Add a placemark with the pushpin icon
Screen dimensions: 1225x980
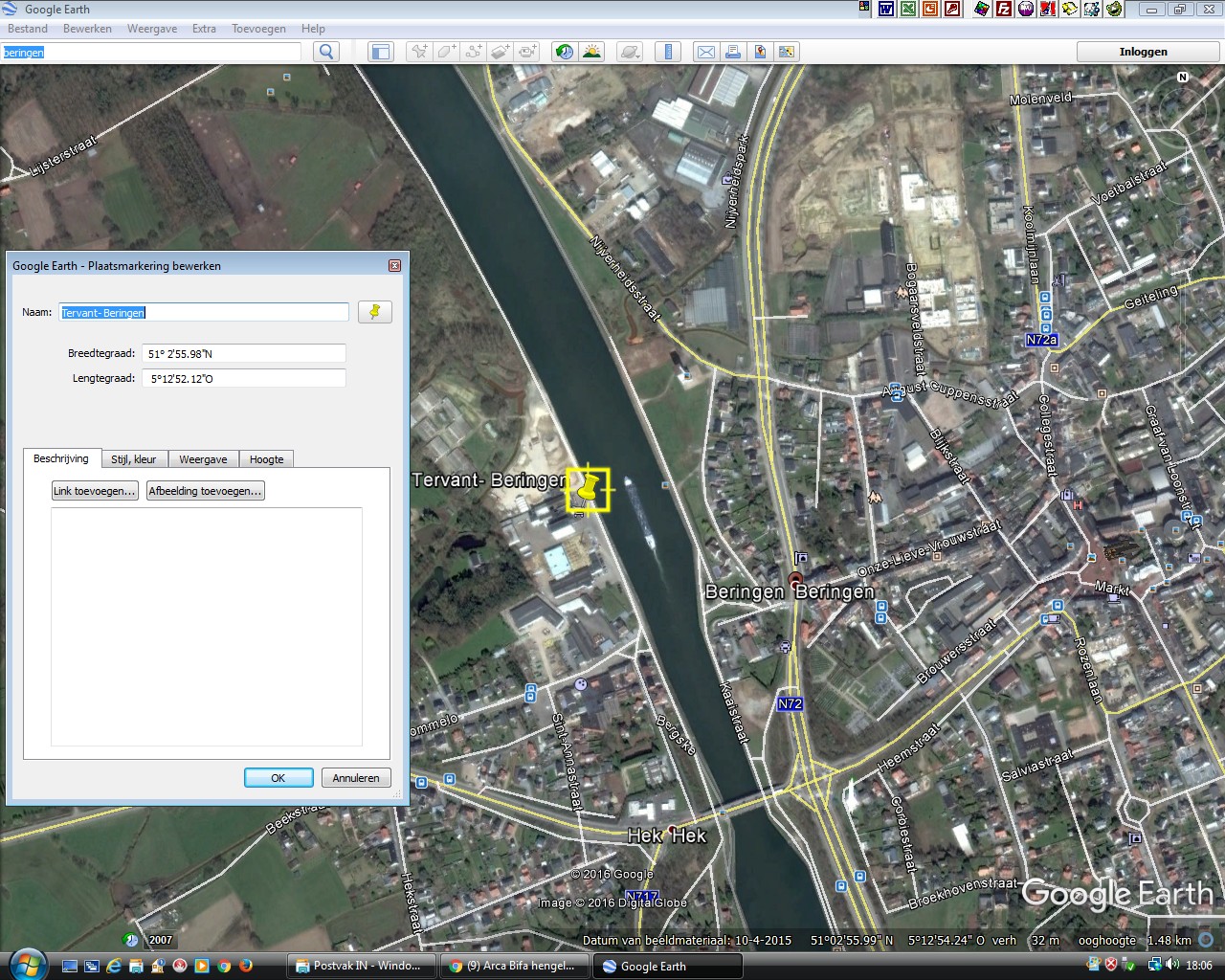pyautogui.click(x=418, y=52)
